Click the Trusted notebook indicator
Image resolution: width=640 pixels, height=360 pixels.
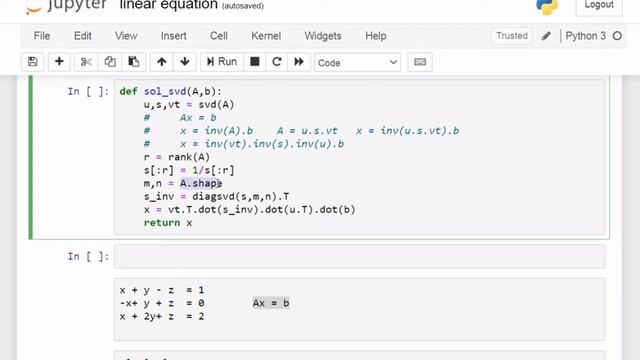[x=512, y=36]
